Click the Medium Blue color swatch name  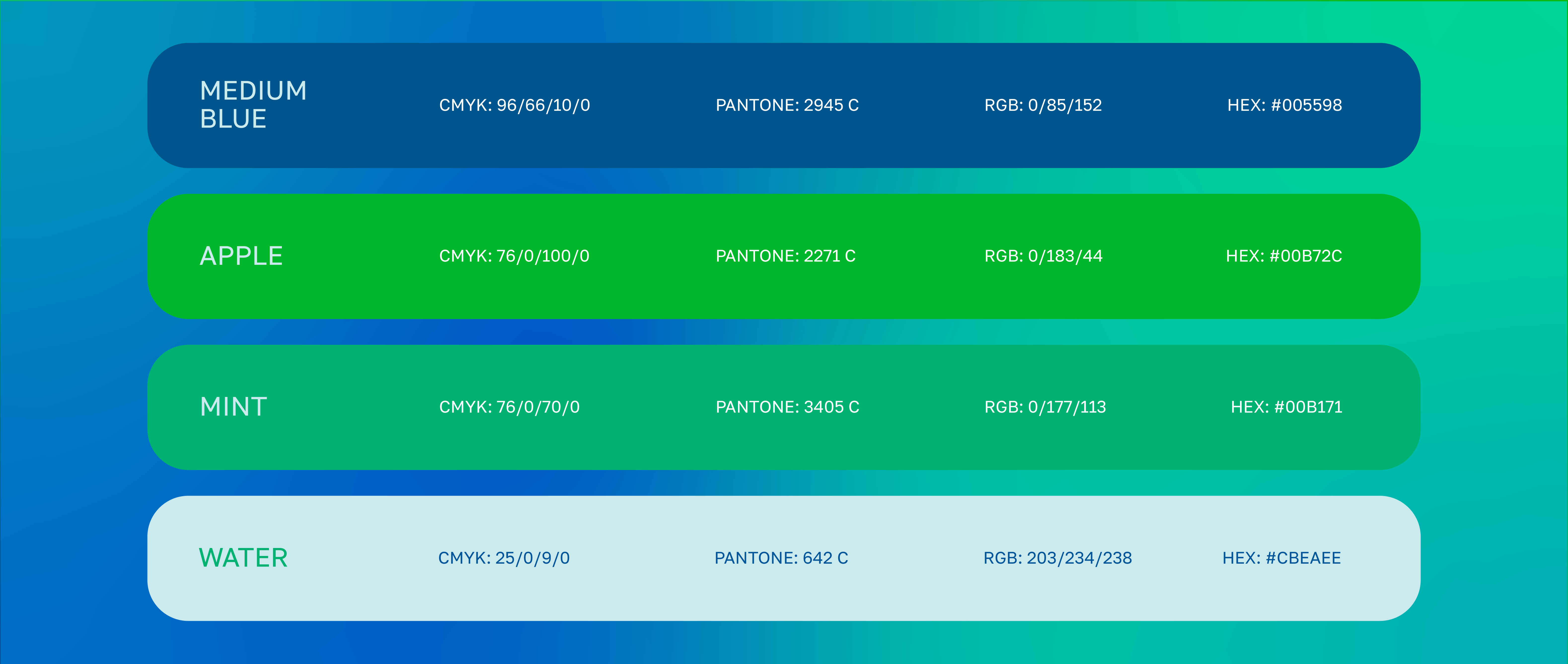[x=253, y=105]
